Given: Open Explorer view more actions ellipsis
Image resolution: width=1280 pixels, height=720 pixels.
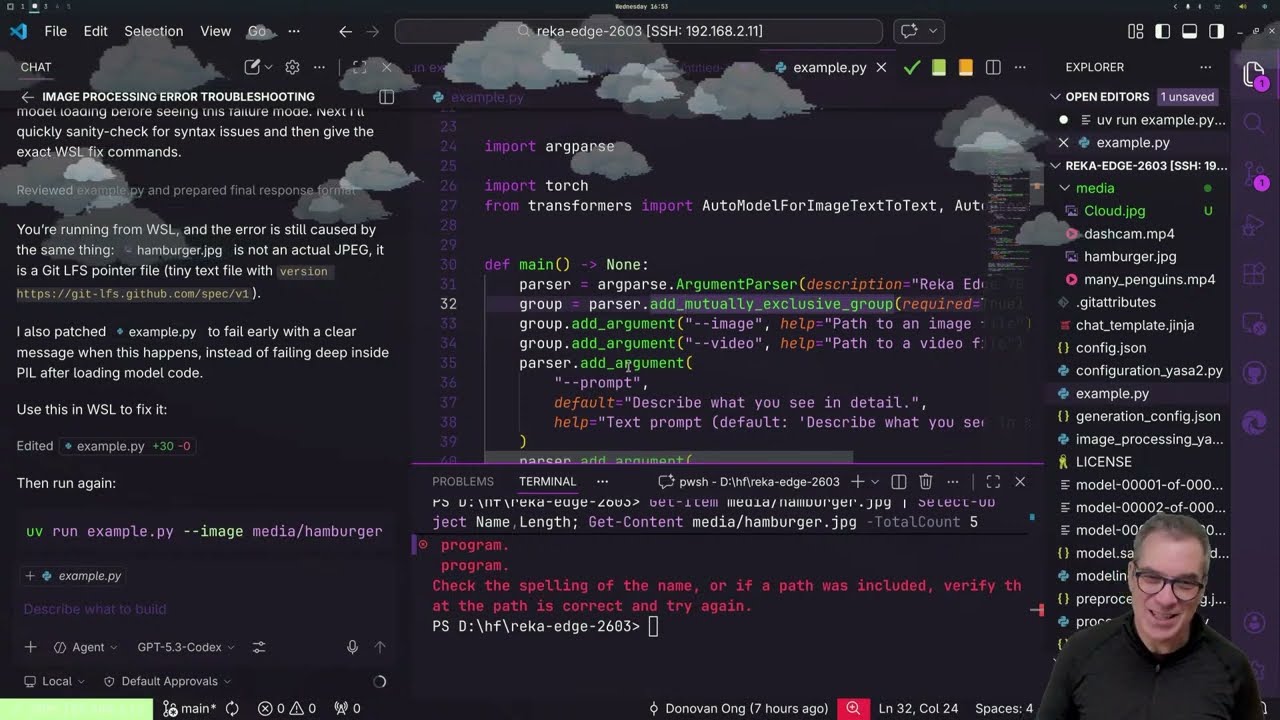Looking at the screenshot, I should [1206, 67].
